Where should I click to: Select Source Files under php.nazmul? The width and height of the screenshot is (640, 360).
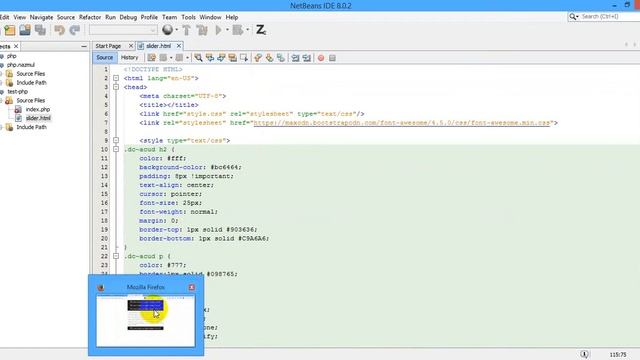pyautogui.click(x=31, y=74)
